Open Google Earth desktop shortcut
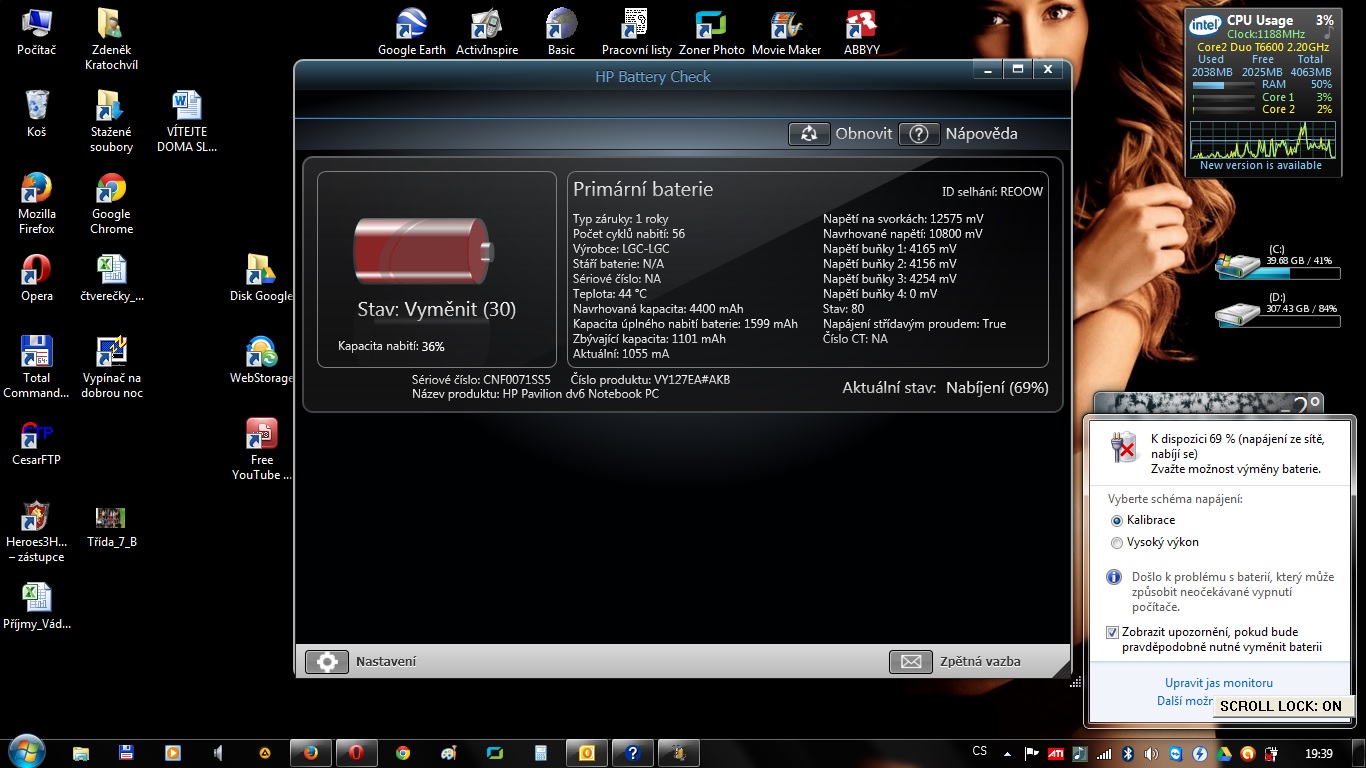 click(412, 32)
